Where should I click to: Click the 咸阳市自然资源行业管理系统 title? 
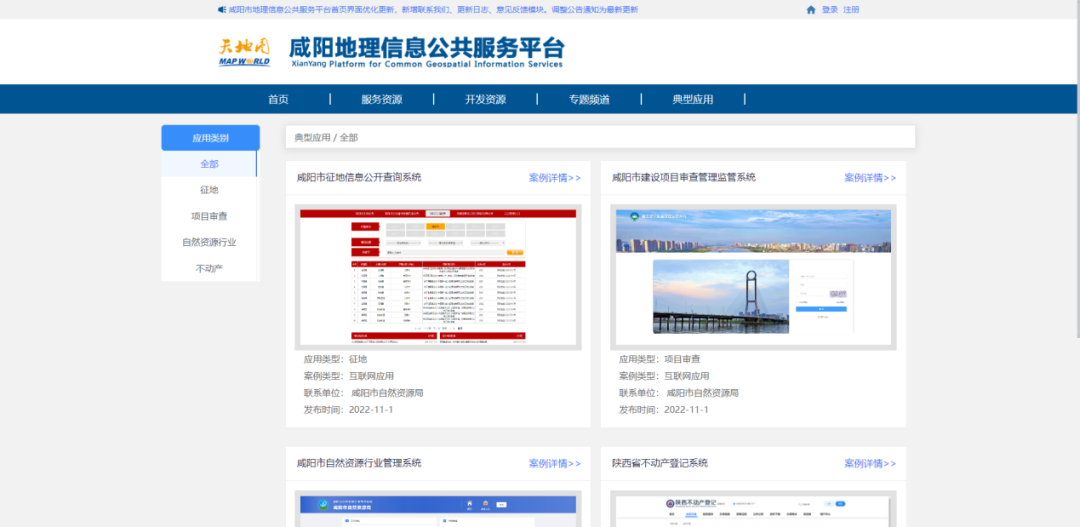(x=359, y=463)
